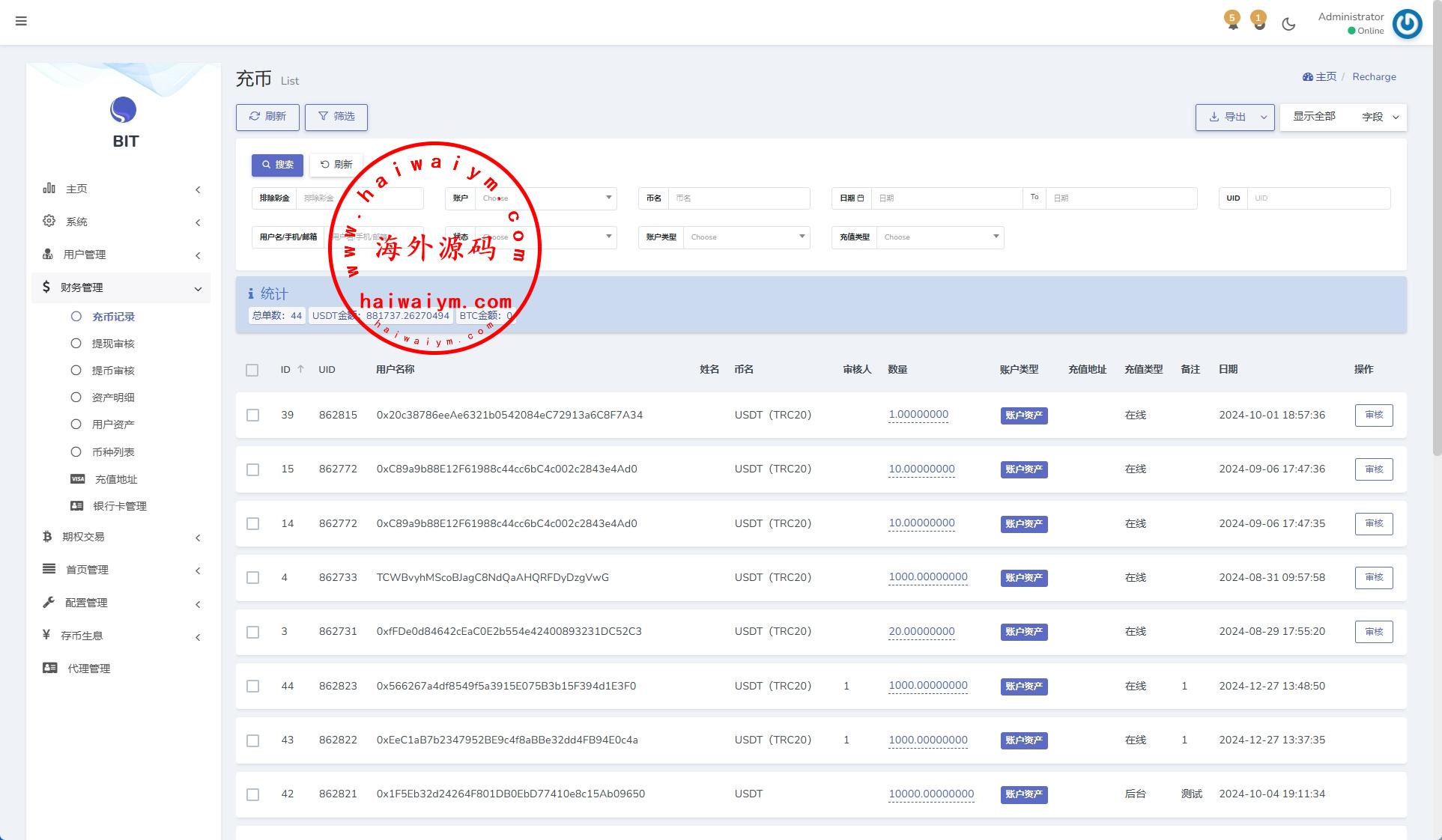Open 充值地址 VISA card item

point(115,479)
